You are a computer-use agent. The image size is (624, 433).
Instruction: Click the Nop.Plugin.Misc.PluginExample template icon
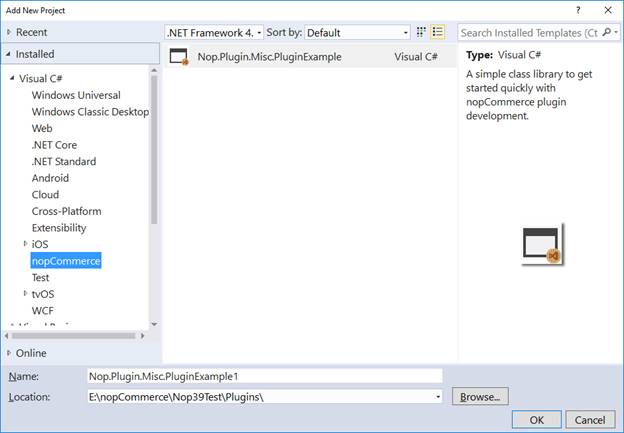tap(179, 57)
